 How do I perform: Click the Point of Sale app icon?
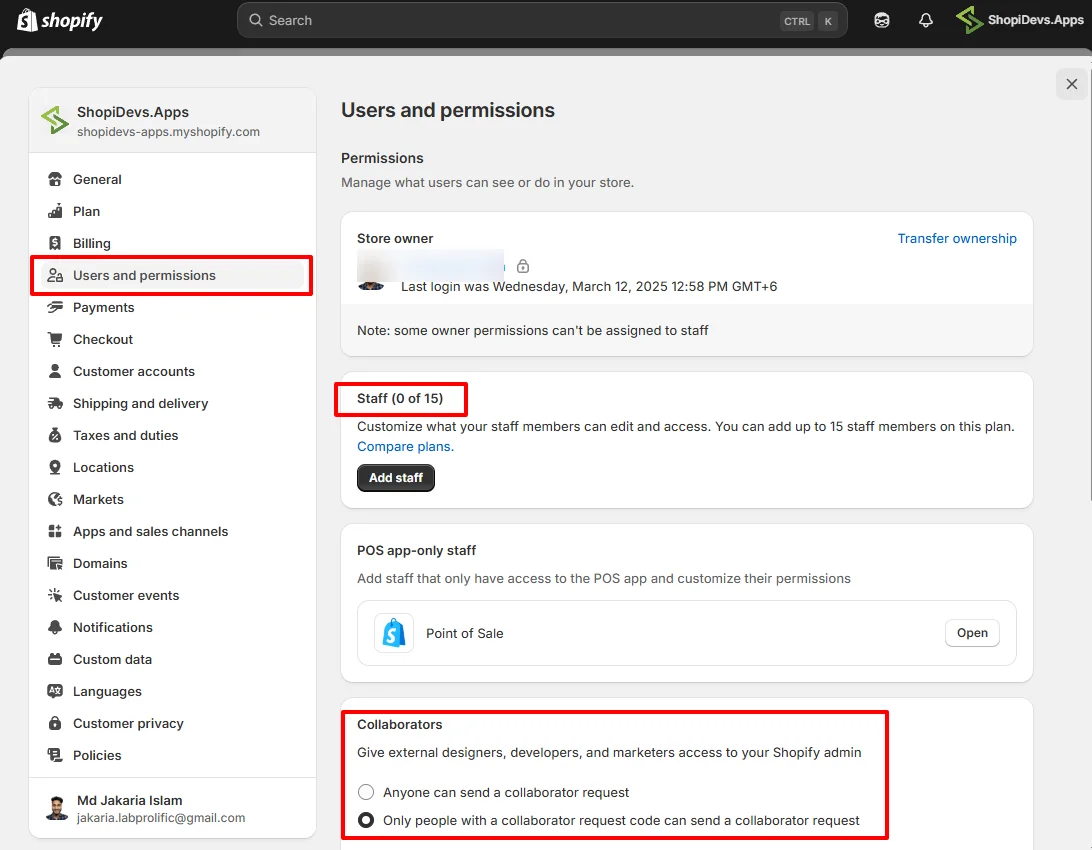(394, 633)
